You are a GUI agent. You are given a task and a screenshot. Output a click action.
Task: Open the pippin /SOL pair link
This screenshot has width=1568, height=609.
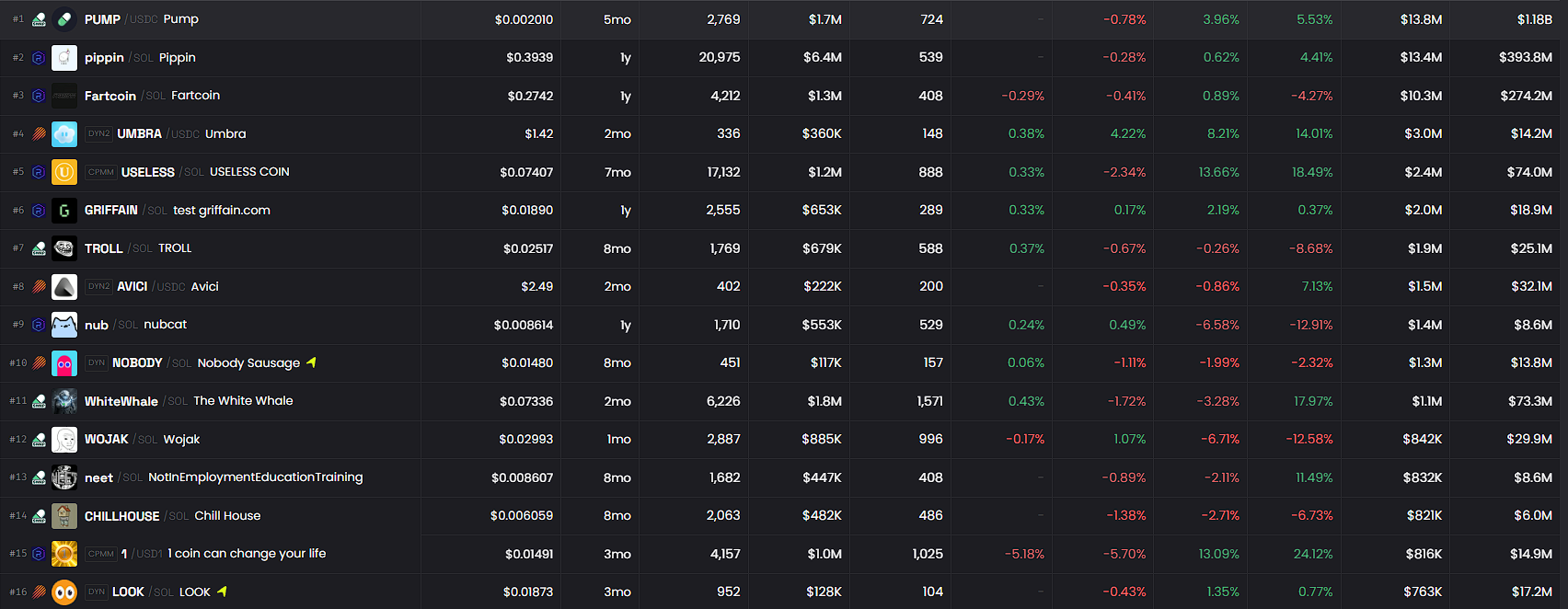pos(119,58)
